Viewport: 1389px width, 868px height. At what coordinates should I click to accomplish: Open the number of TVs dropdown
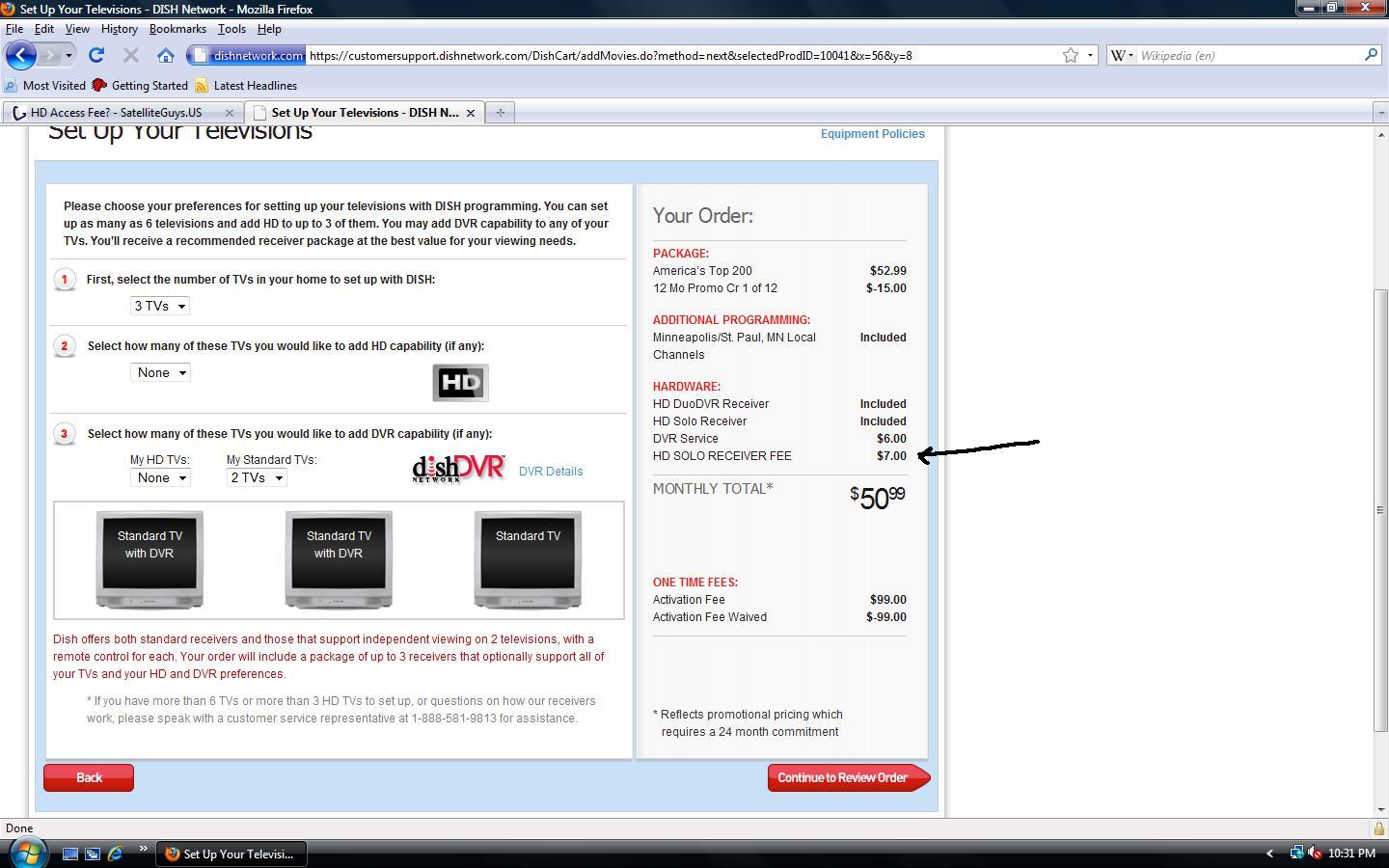click(x=160, y=306)
